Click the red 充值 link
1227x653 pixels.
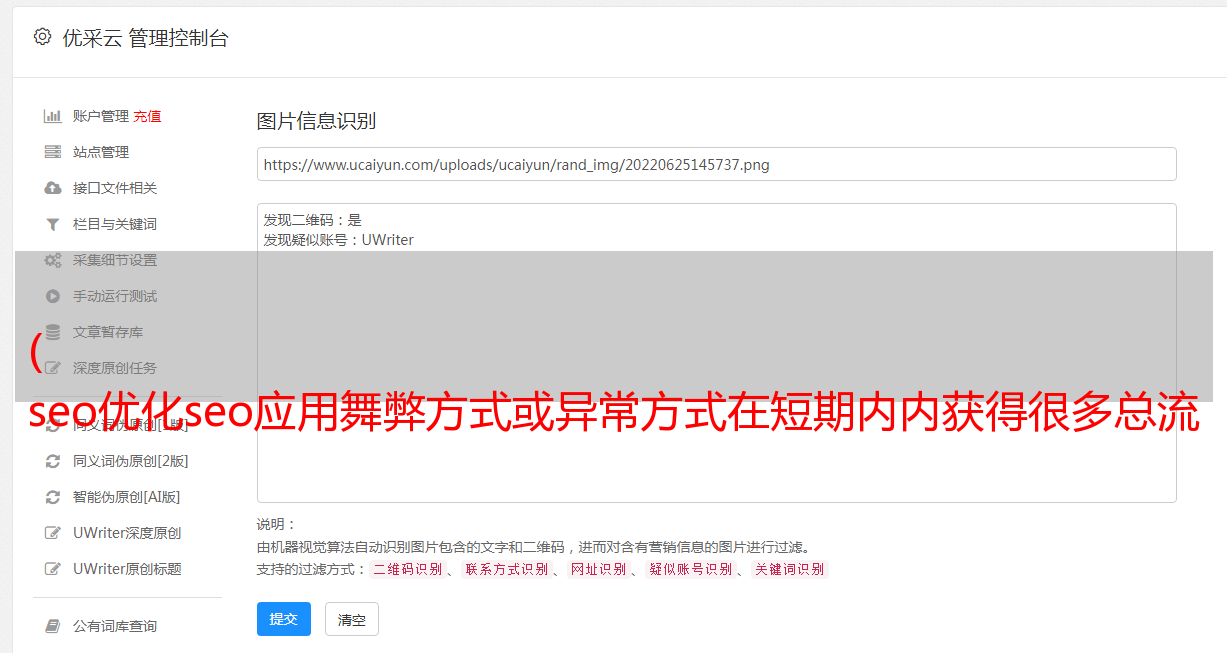coord(147,116)
